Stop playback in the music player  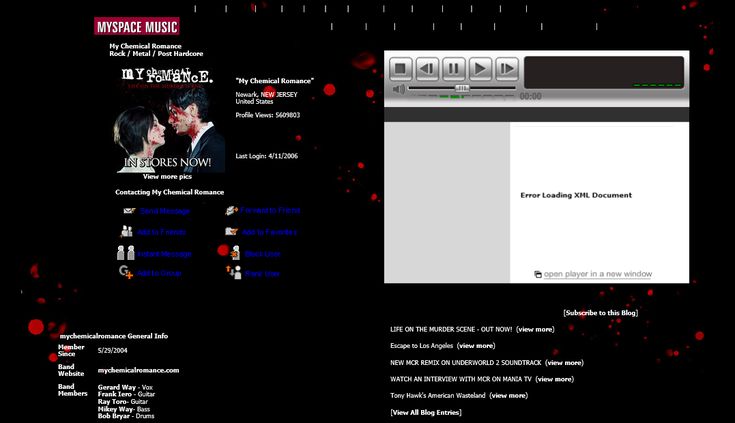click(x=400, y=69)
